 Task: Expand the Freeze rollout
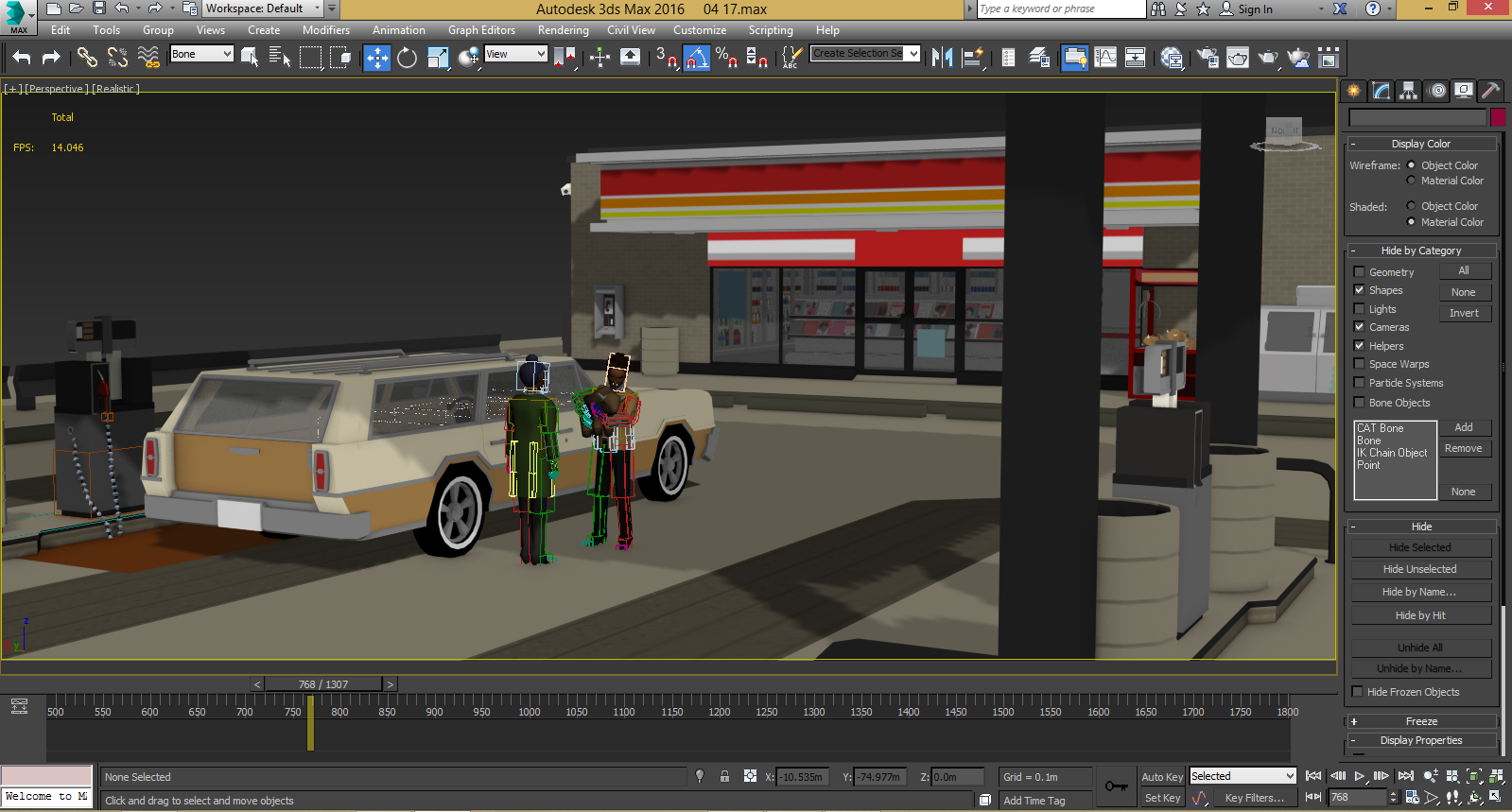pyautogui.click(x=1420, y=721)
